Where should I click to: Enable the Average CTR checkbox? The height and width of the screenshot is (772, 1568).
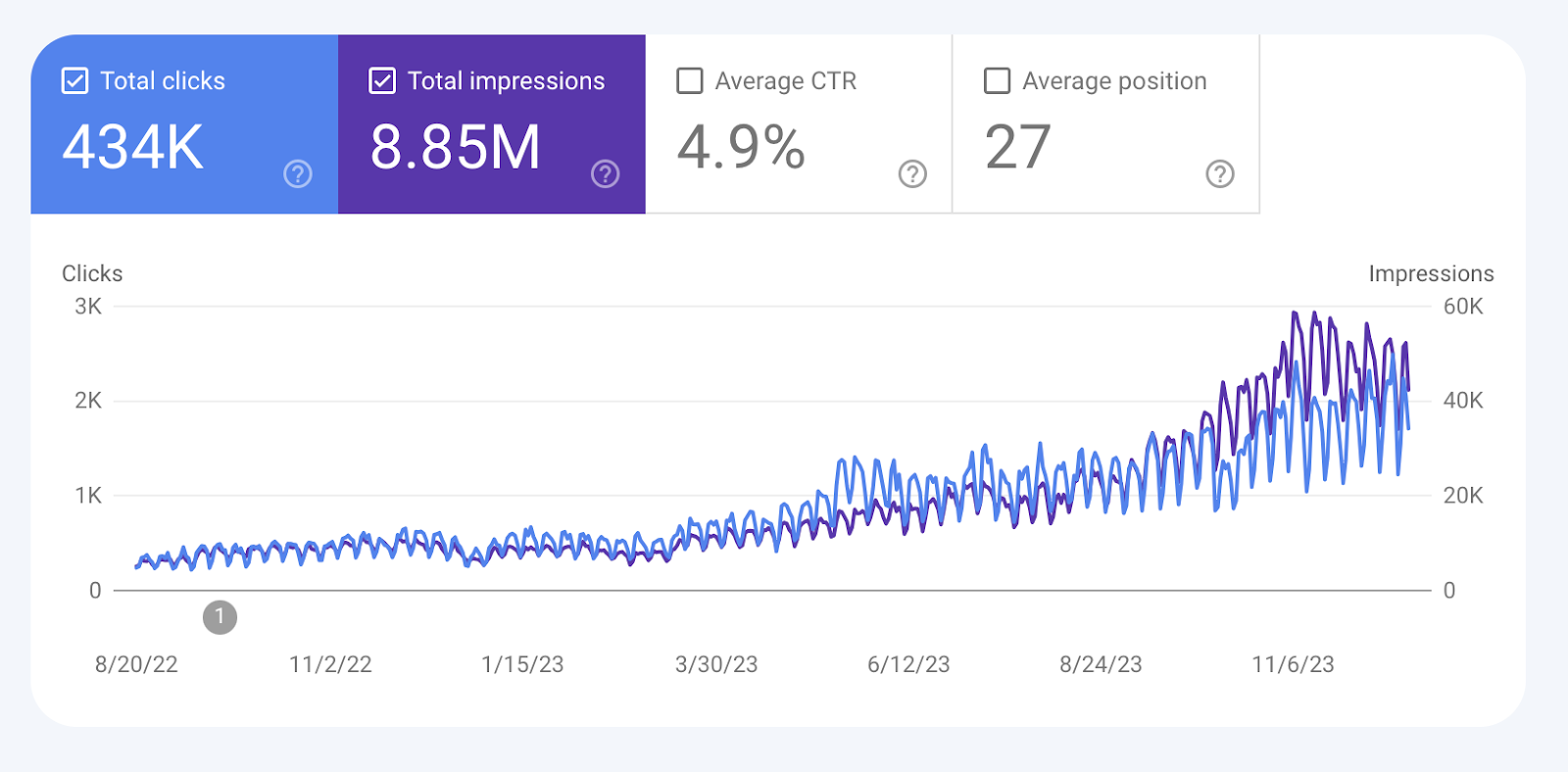coord(690,80)
